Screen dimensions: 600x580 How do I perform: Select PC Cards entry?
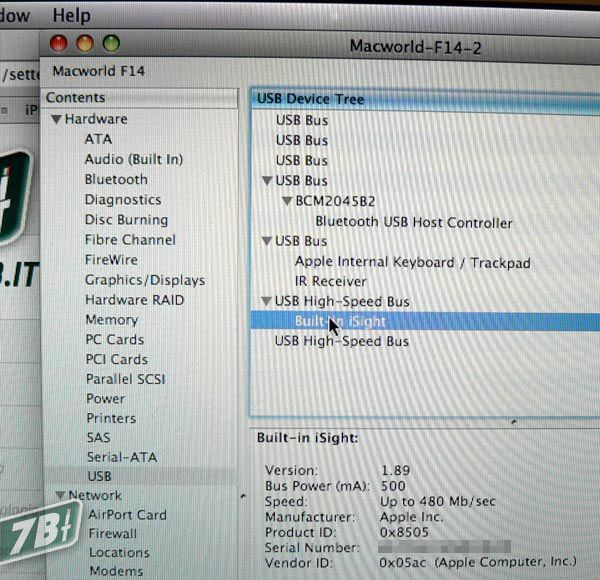click(115, 340)
